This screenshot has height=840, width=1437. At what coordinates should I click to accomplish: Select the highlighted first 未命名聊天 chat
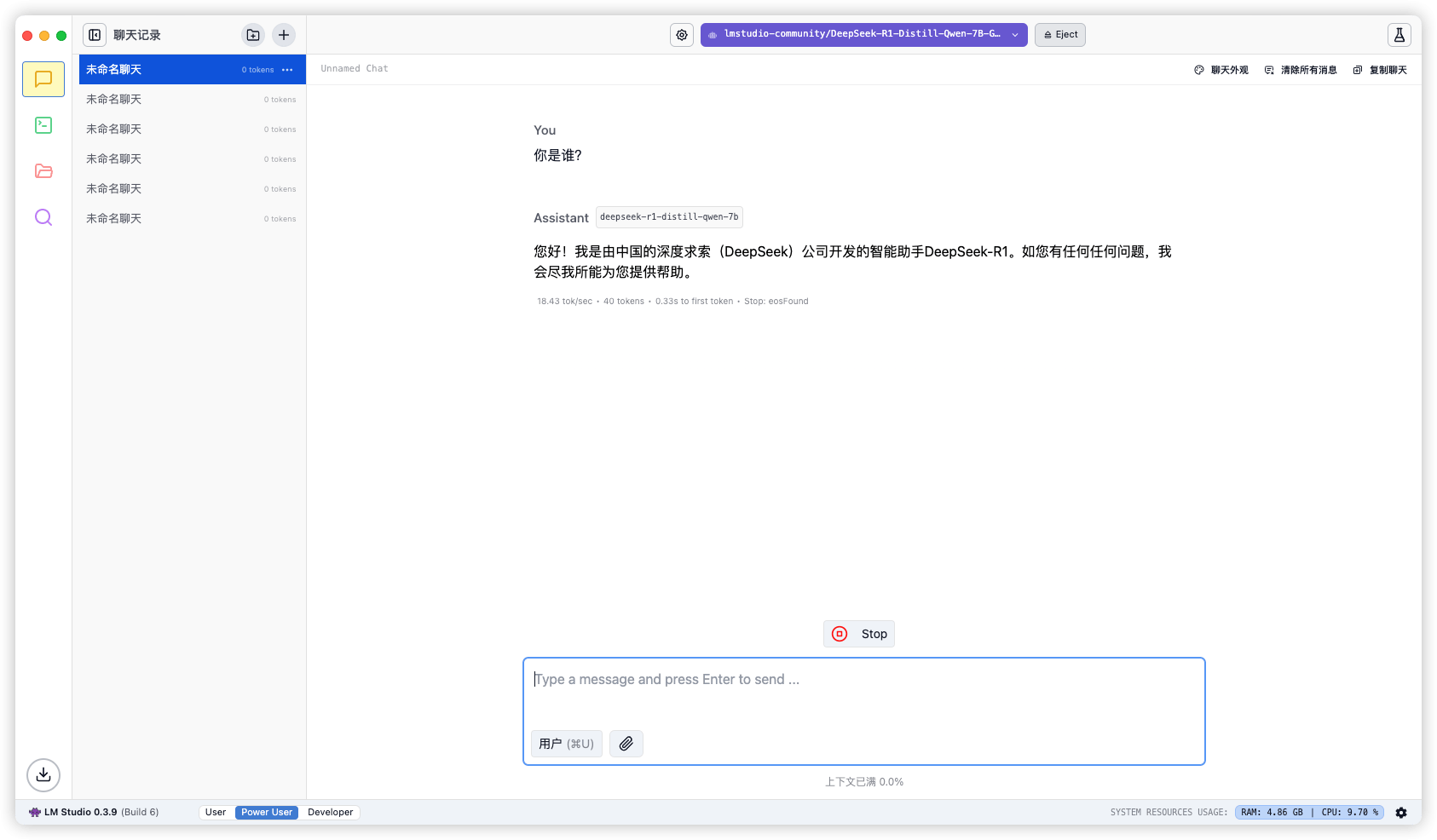pos(193,70)
